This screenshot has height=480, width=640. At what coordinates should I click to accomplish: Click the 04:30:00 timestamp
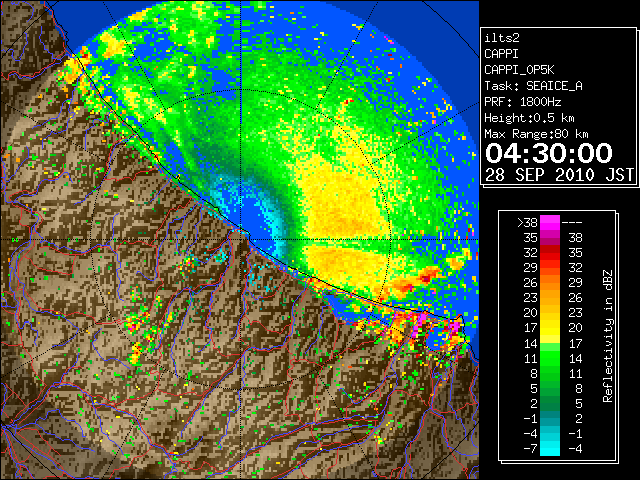pyautogui.click(x=548, y=153)
